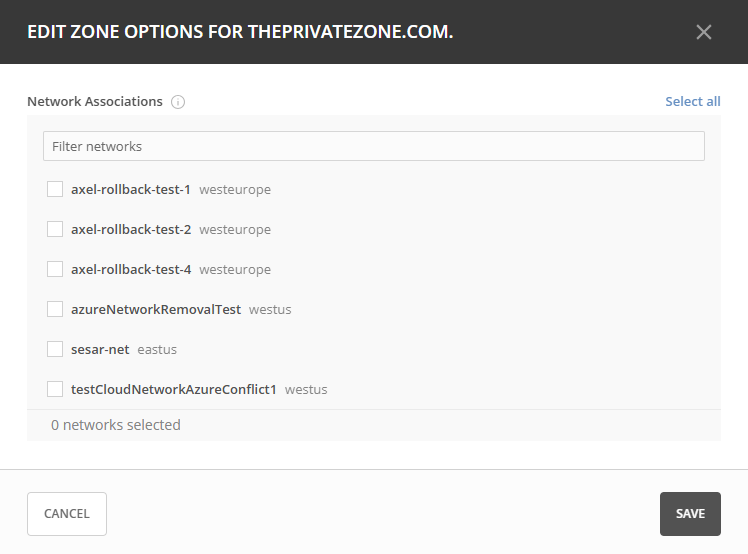
Task: Select the azureNetworkRemovalTest checkbox
Action: [55, 309]
